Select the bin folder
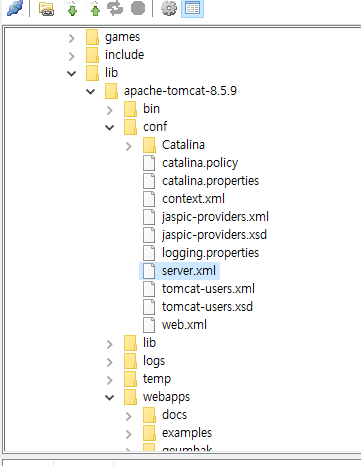 [x=151, y=109]
